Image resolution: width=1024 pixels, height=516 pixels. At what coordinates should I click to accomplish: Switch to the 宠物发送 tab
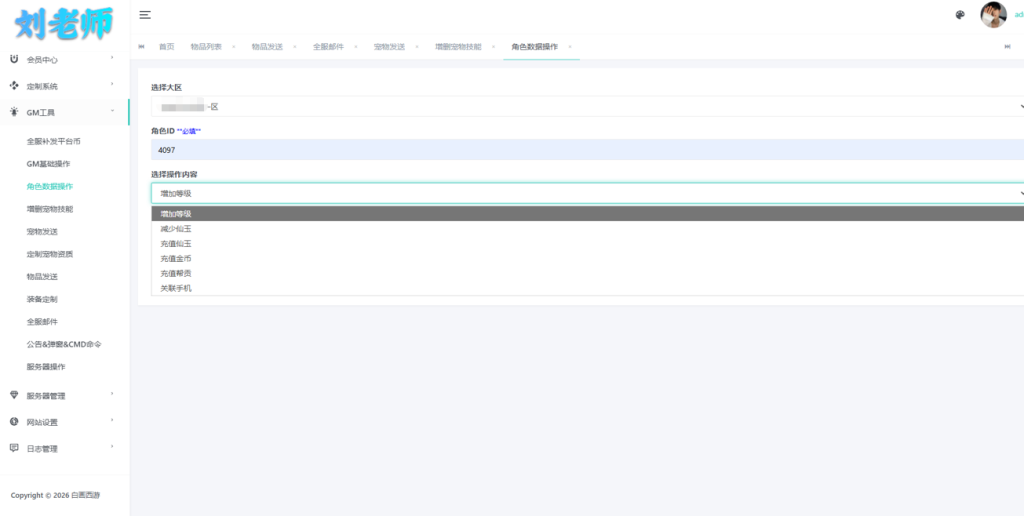[389, 47]
